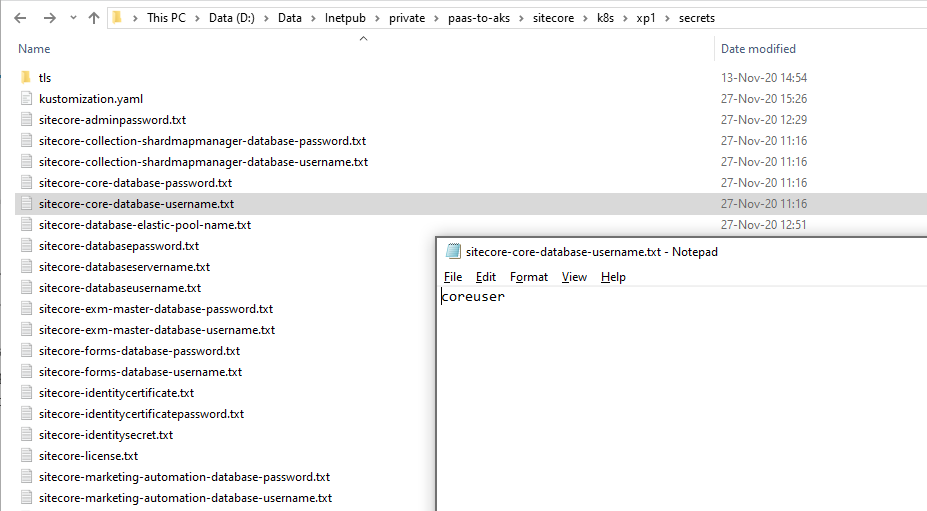Image resolution: width=927 pixels, height=511 pixels.
Task: Select sitecore-exm-master-database-username.txt file icon
Action: point(26,329)
